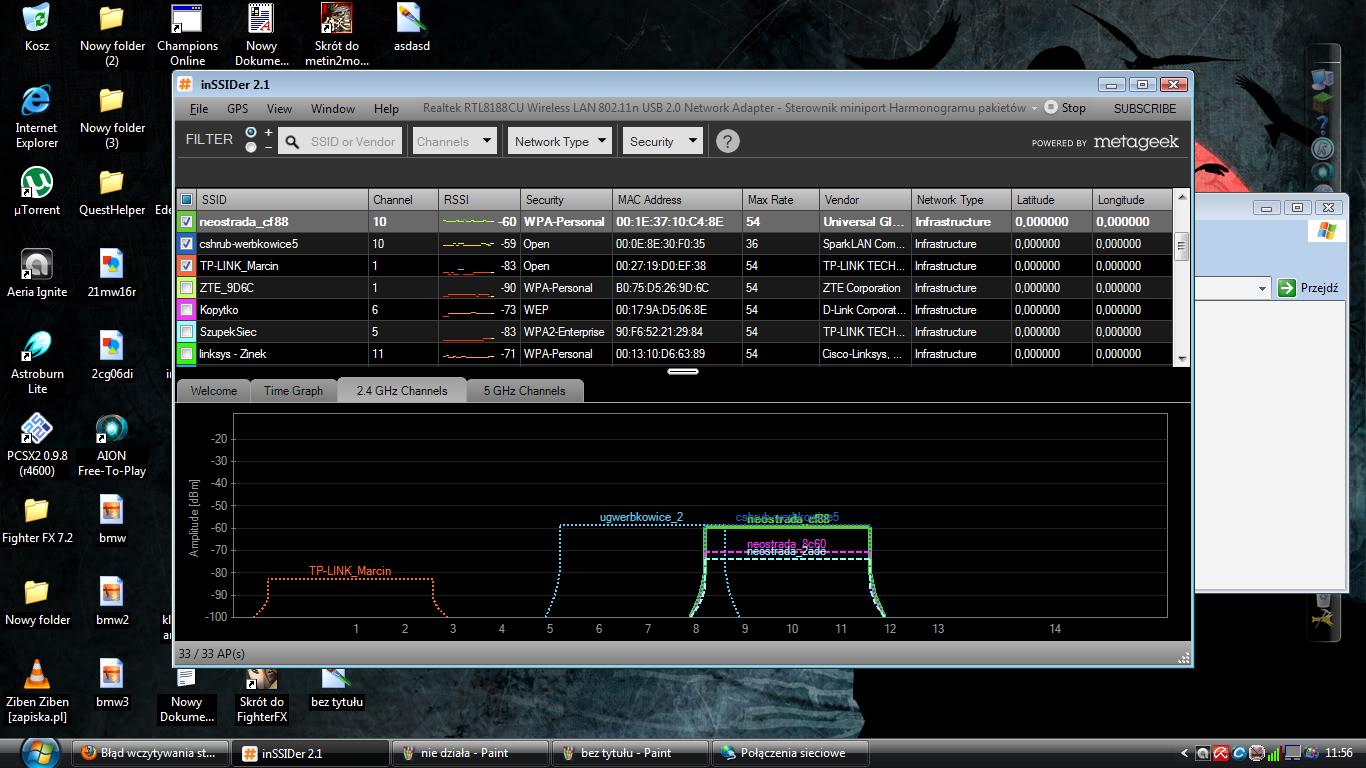Open the View menu
The image size is (1366, 768).
point(279,108)
